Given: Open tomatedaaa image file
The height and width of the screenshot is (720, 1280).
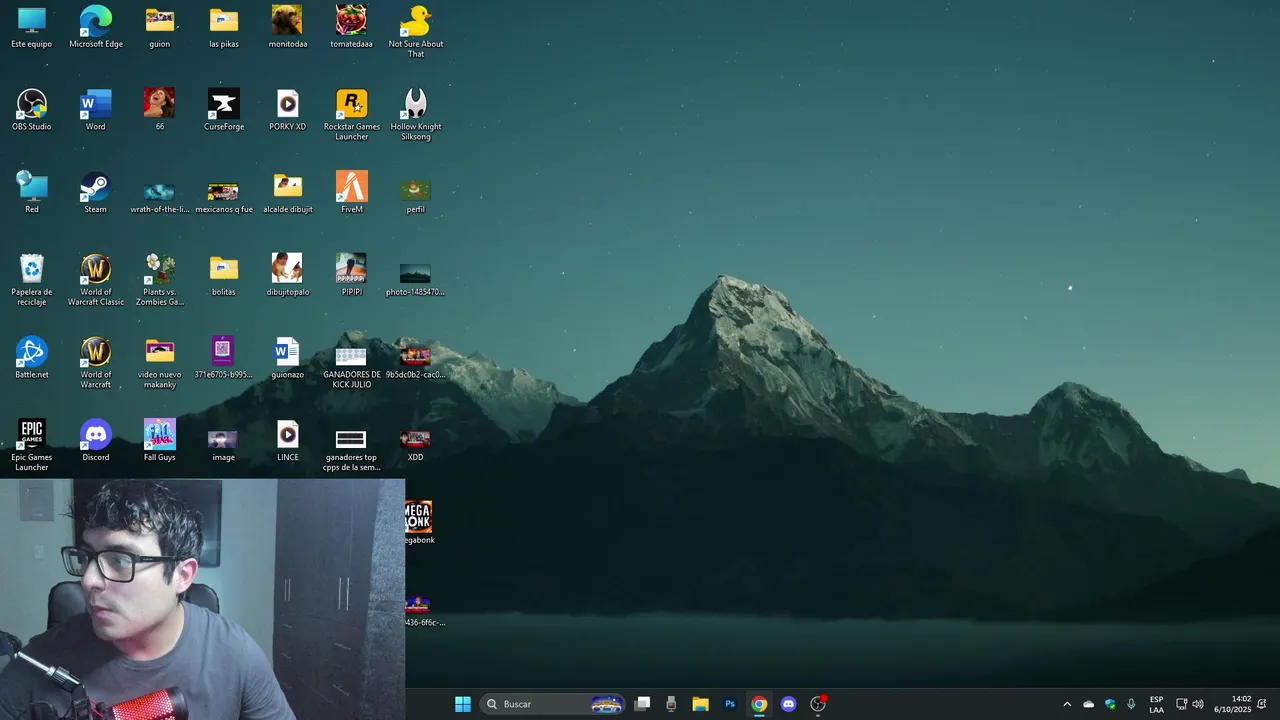Looking at the screenshot, I should pos(352,27).
